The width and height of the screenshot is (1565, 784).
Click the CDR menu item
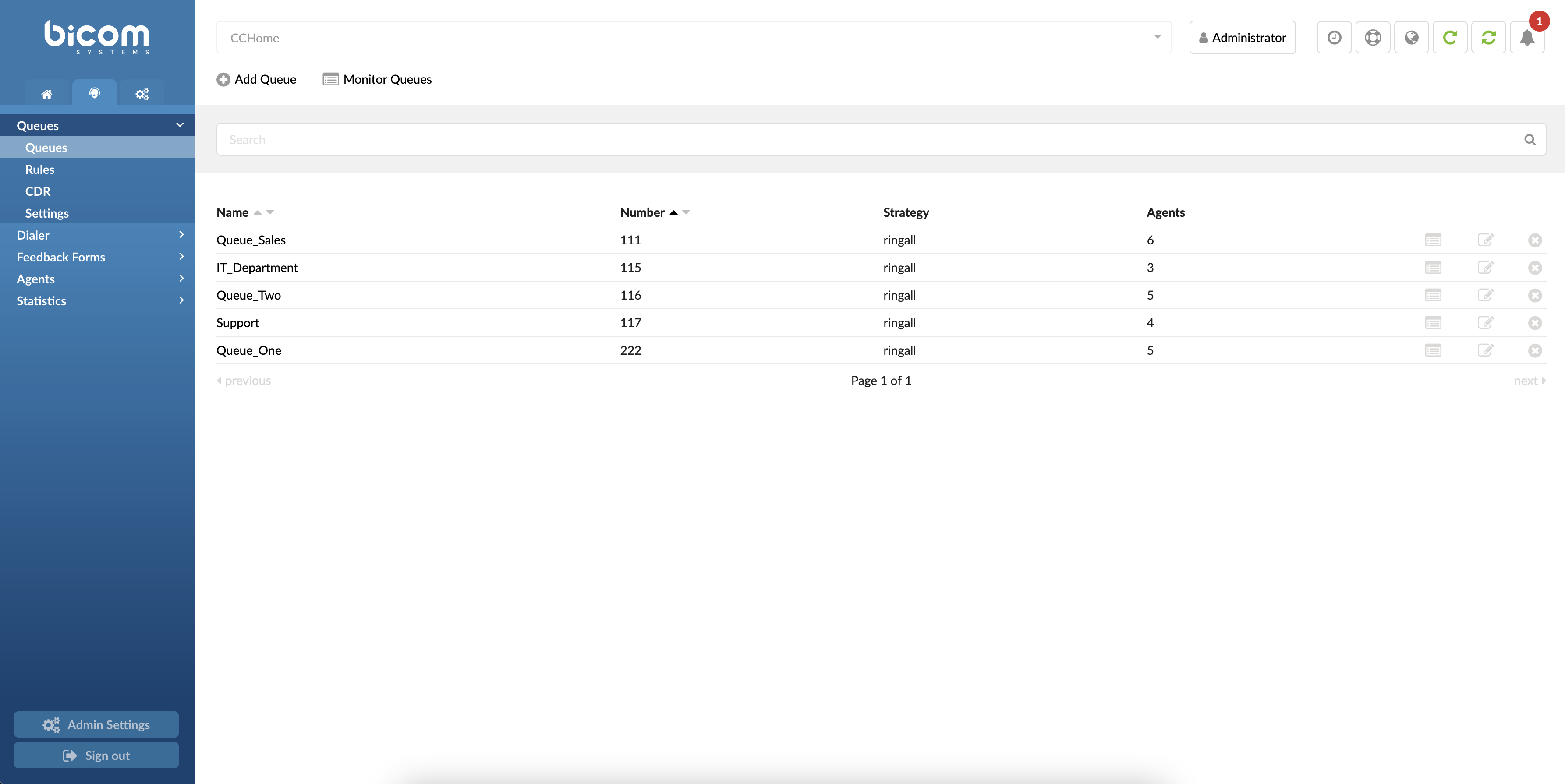pos(36,190)
